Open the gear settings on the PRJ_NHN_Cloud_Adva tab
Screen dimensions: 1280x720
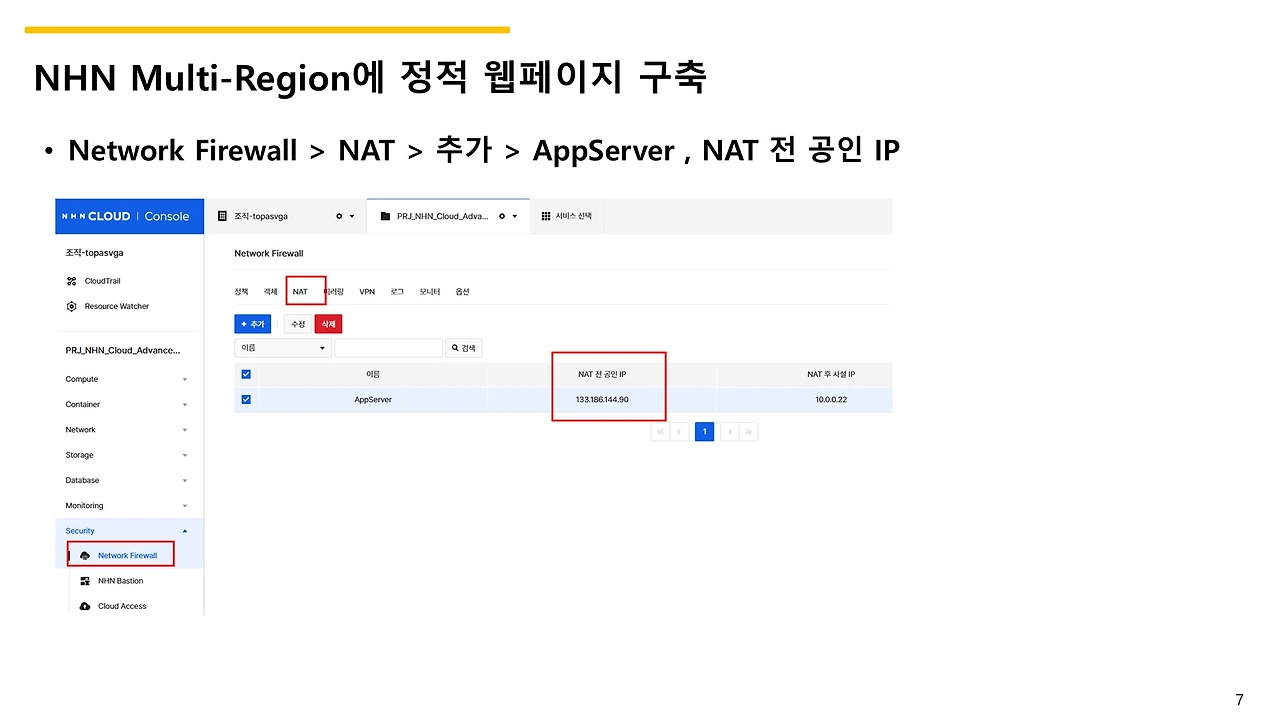pyautogui.click(x=503, y=216)
